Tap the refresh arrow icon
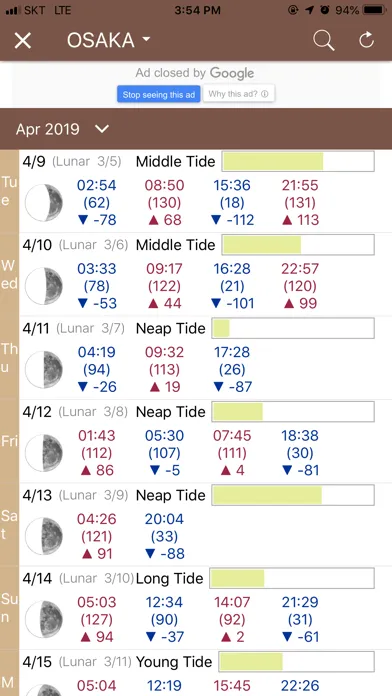392x696 pixels. pos(367,40)
